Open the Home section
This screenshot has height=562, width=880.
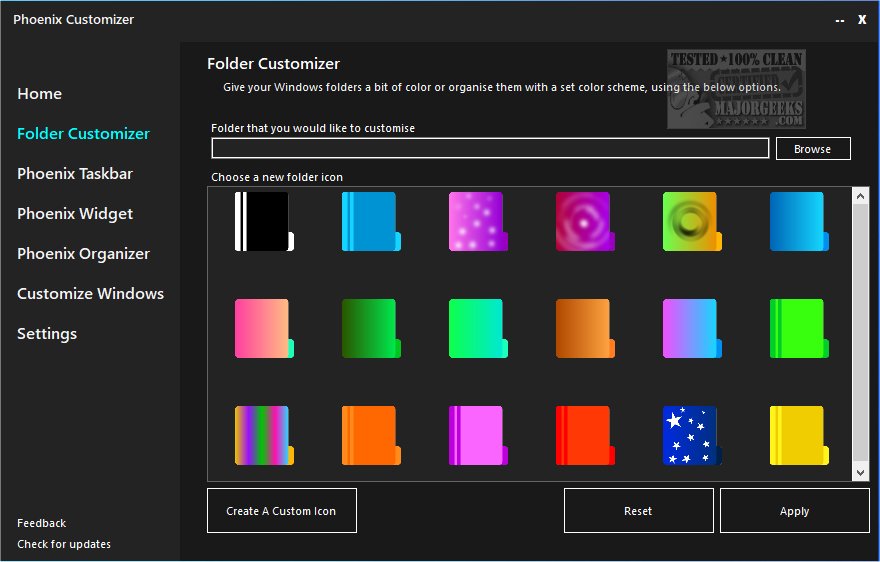click(x=39, y=94)
